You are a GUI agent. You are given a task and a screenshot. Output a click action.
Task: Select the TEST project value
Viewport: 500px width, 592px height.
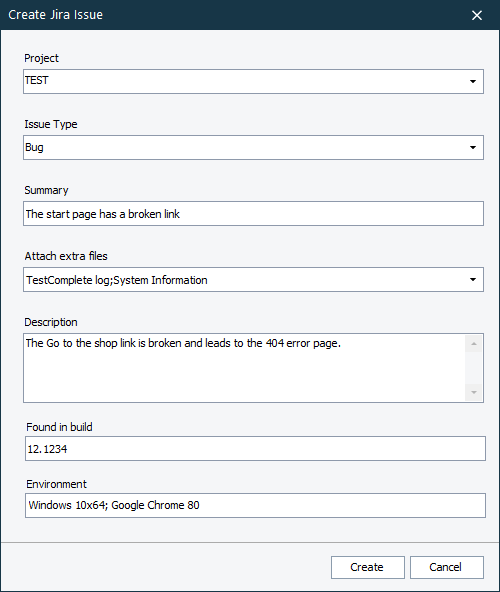(x=37, y=80)
